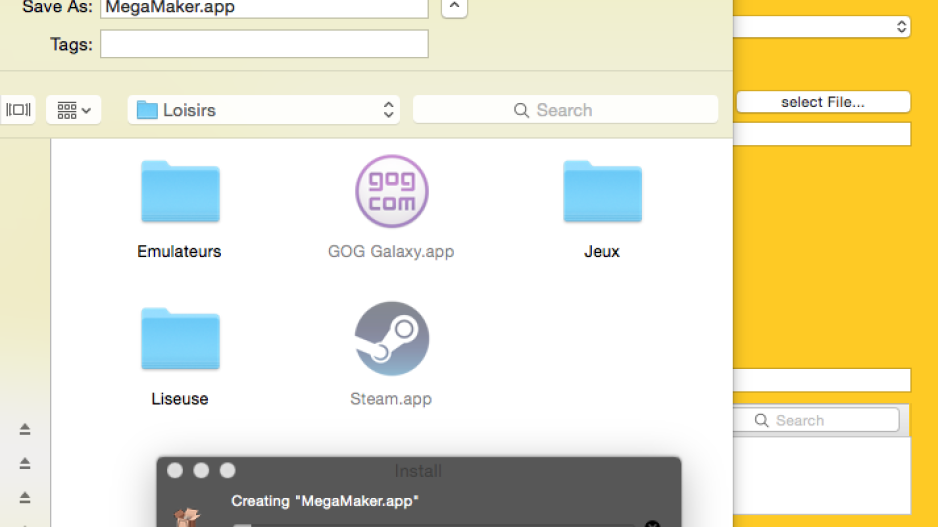Image resolution: width=938 pixels, height=527 pixels.
Task: Click the list box below yellow window search
Action: tap(822, 475)
